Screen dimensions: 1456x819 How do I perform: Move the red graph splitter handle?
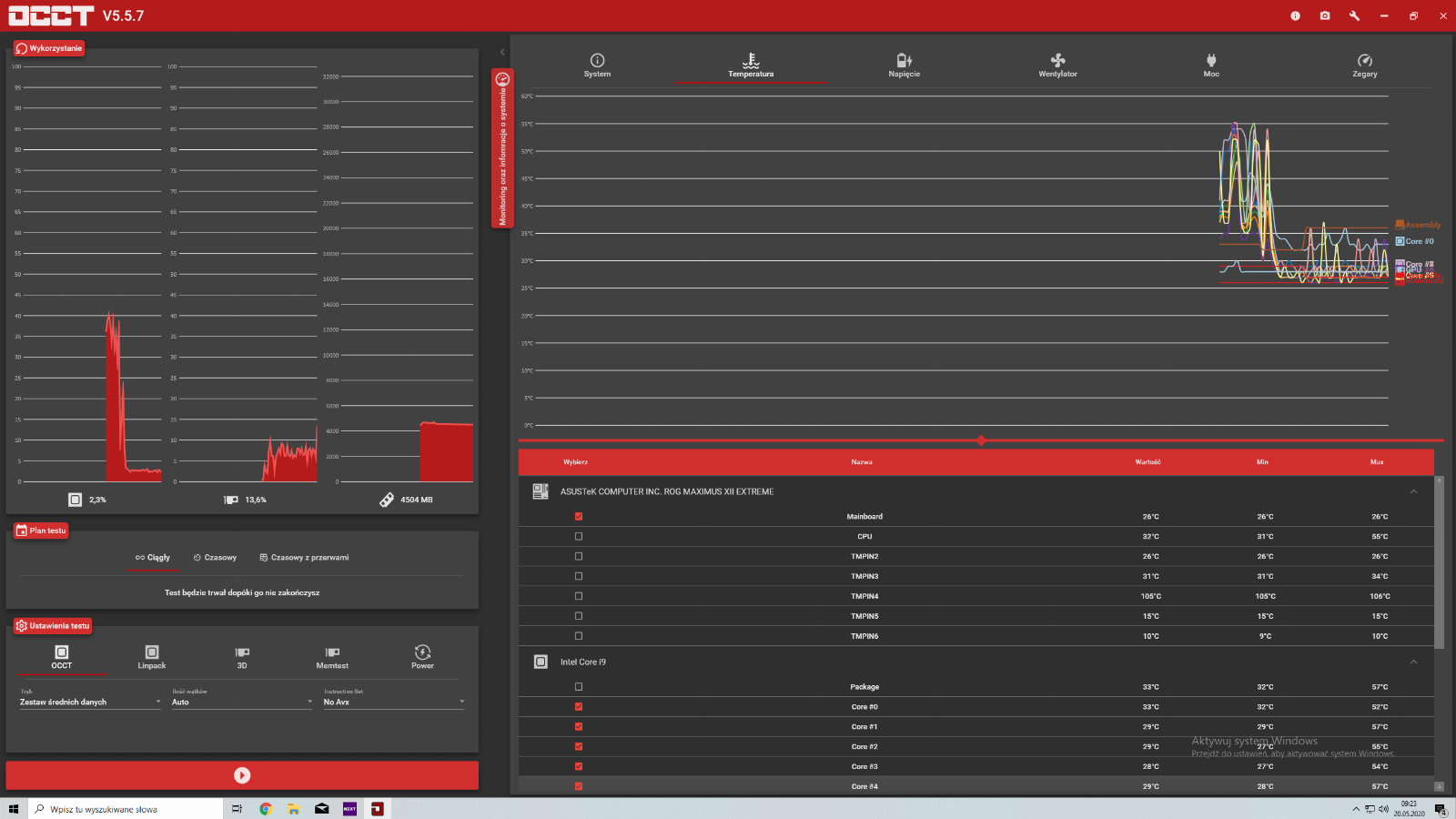tap(981, 440)
